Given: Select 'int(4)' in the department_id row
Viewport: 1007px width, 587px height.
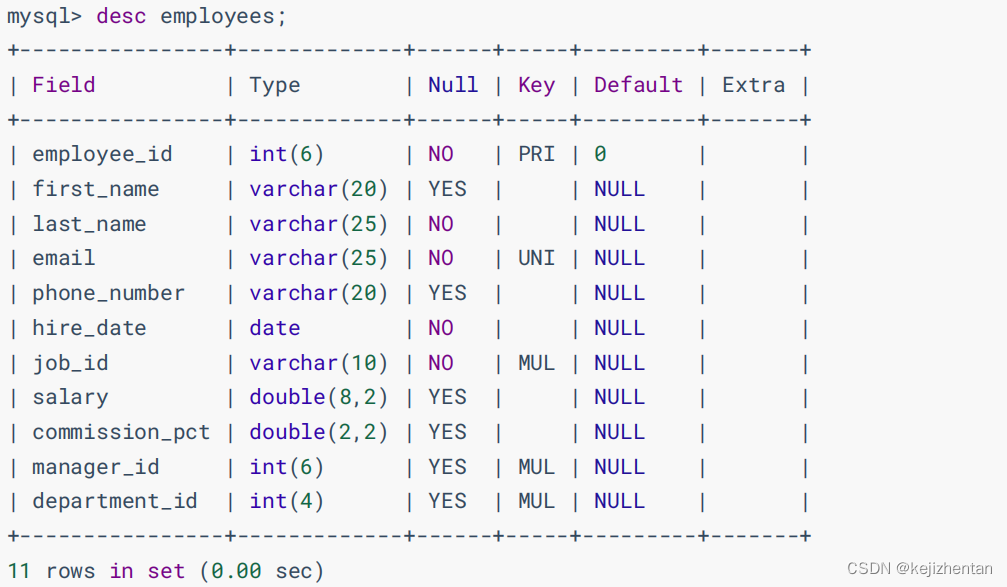Looking at the screenshot, I should 286,502.
